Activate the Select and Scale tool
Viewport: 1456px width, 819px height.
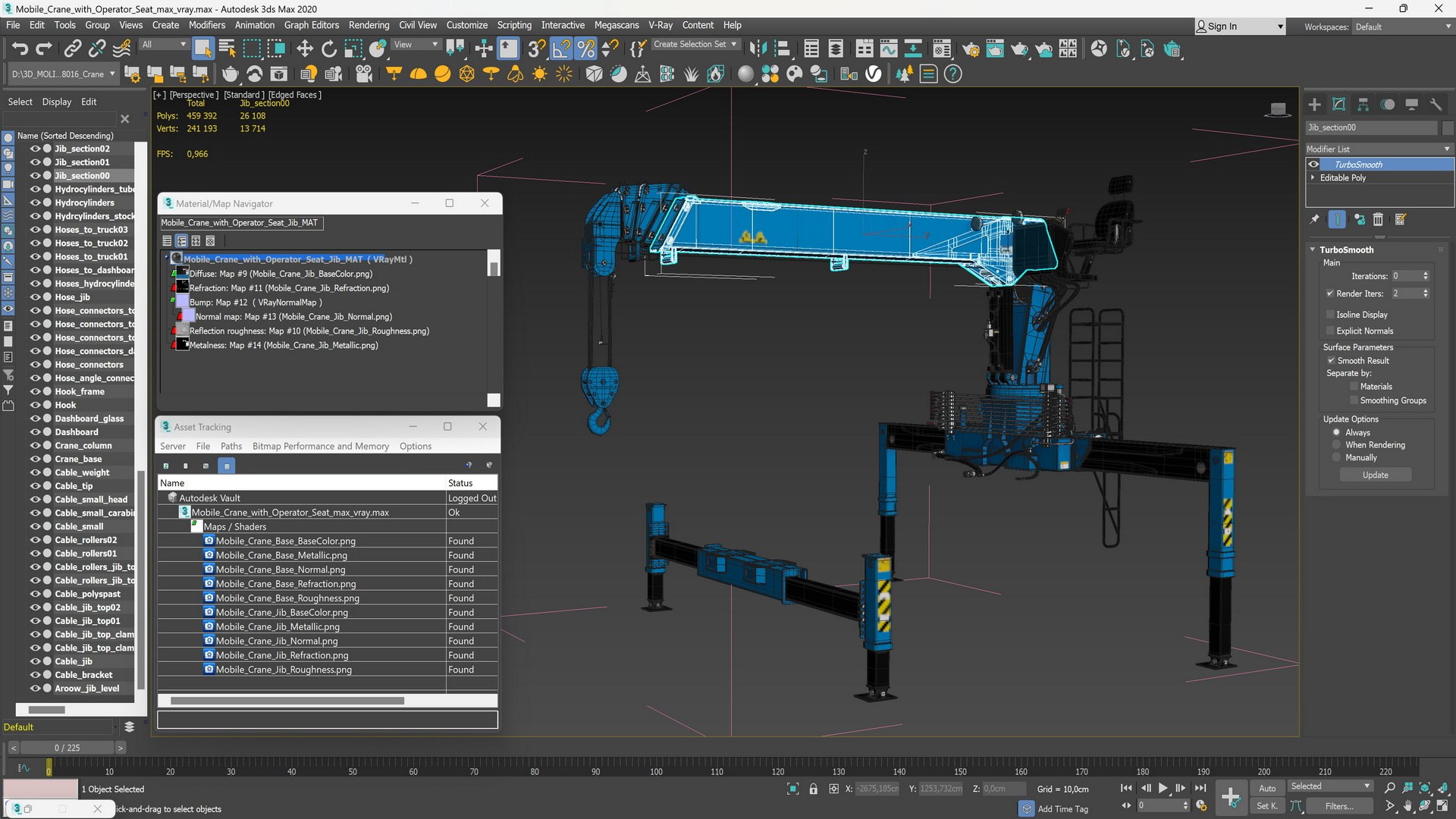(x=353, y=49)
